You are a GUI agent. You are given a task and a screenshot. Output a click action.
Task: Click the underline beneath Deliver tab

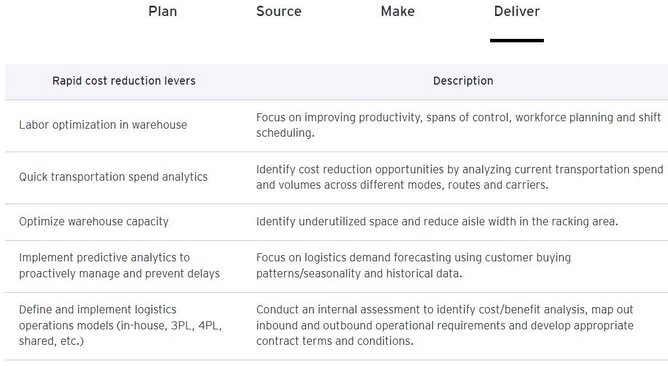tap(517, 40)
